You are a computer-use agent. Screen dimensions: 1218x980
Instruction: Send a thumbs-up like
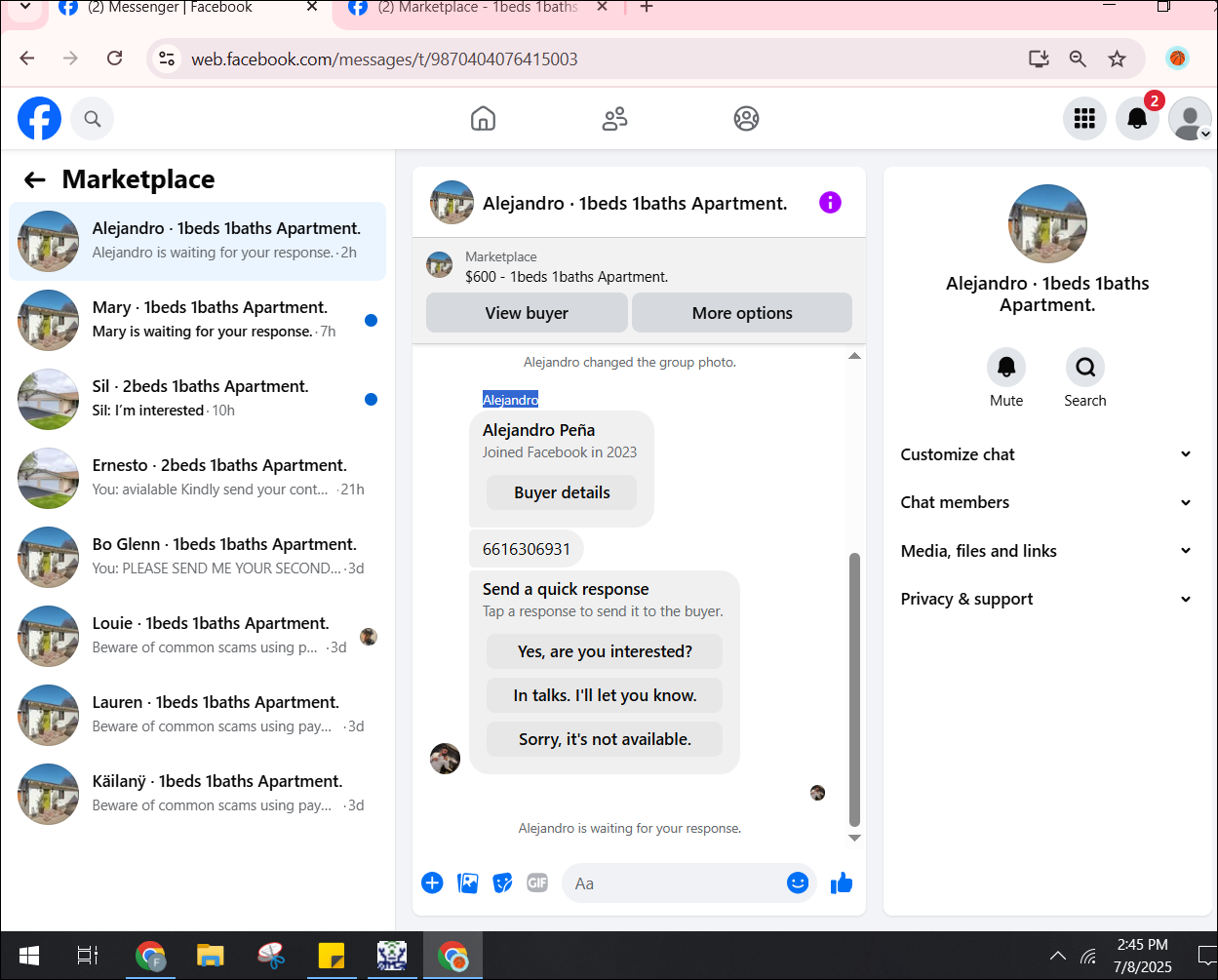[842, 883]
